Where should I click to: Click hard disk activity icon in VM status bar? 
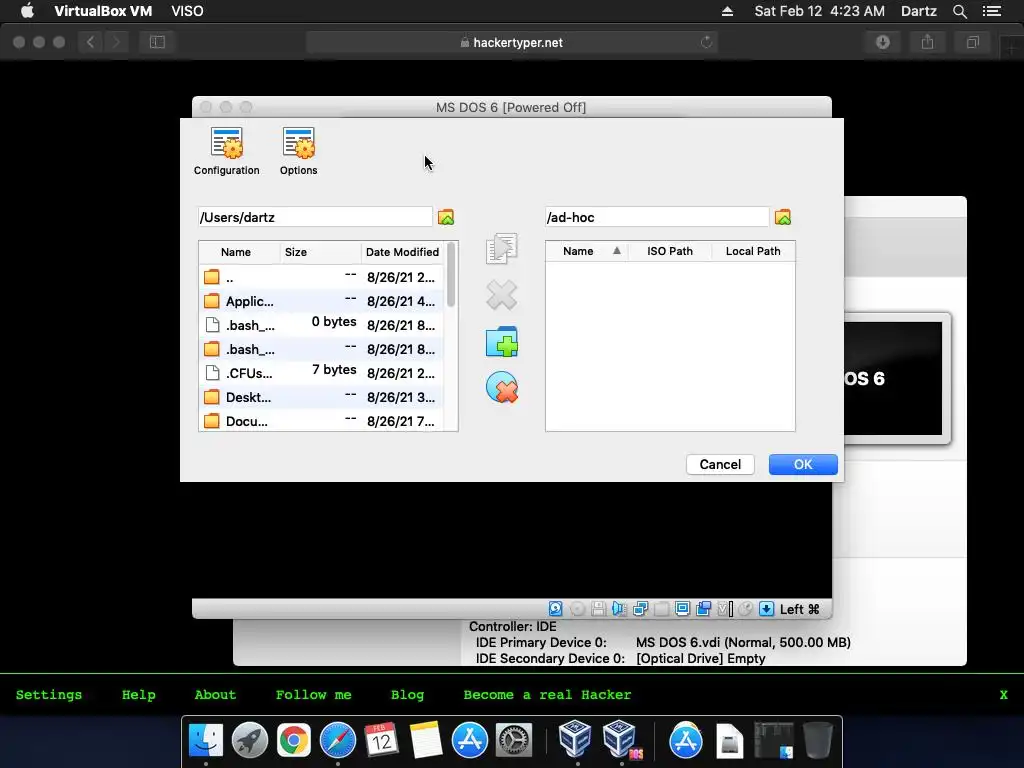click(x=555, y=609)
